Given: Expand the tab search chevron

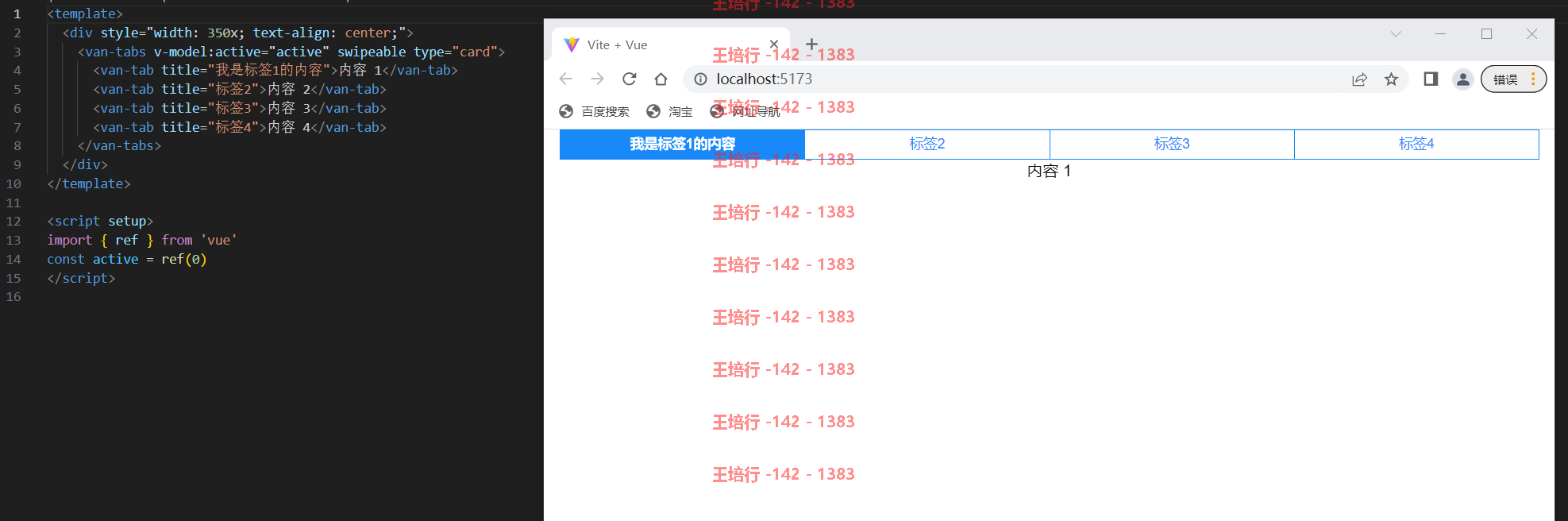Looking at the screenshot, I should (1396, 33).
